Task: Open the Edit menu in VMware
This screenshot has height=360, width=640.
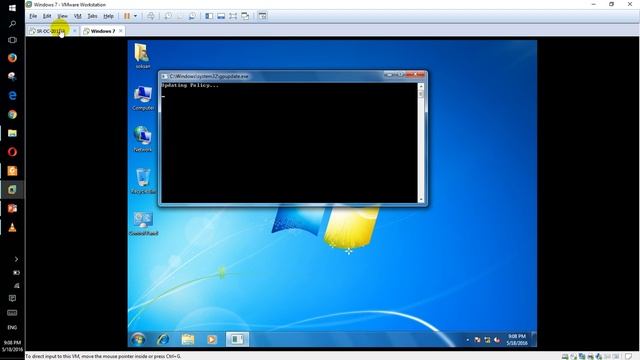Action: (47, 16)
